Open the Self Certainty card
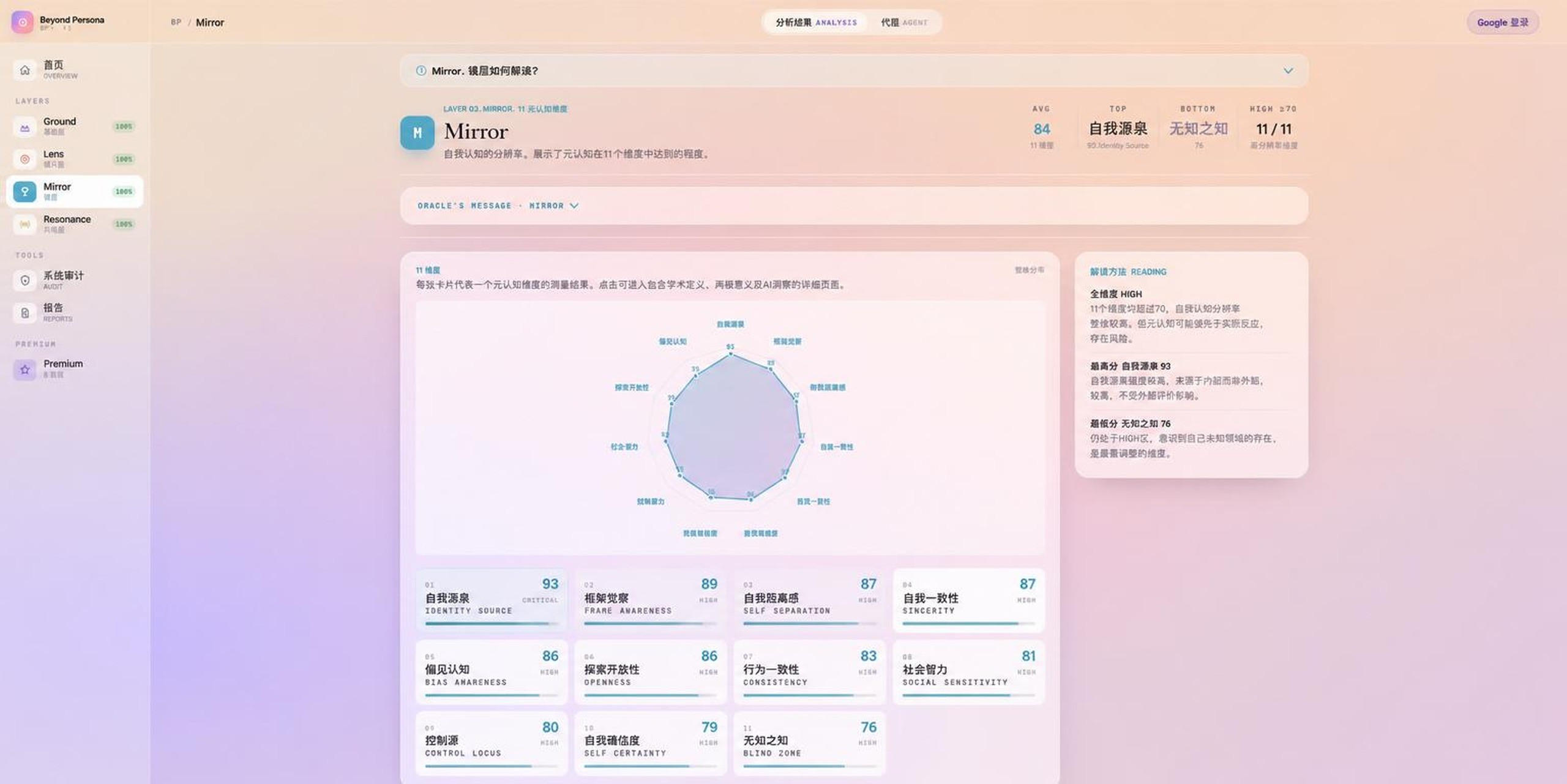Viewport: 1567px width, 784px height. [x=651, y=743]
